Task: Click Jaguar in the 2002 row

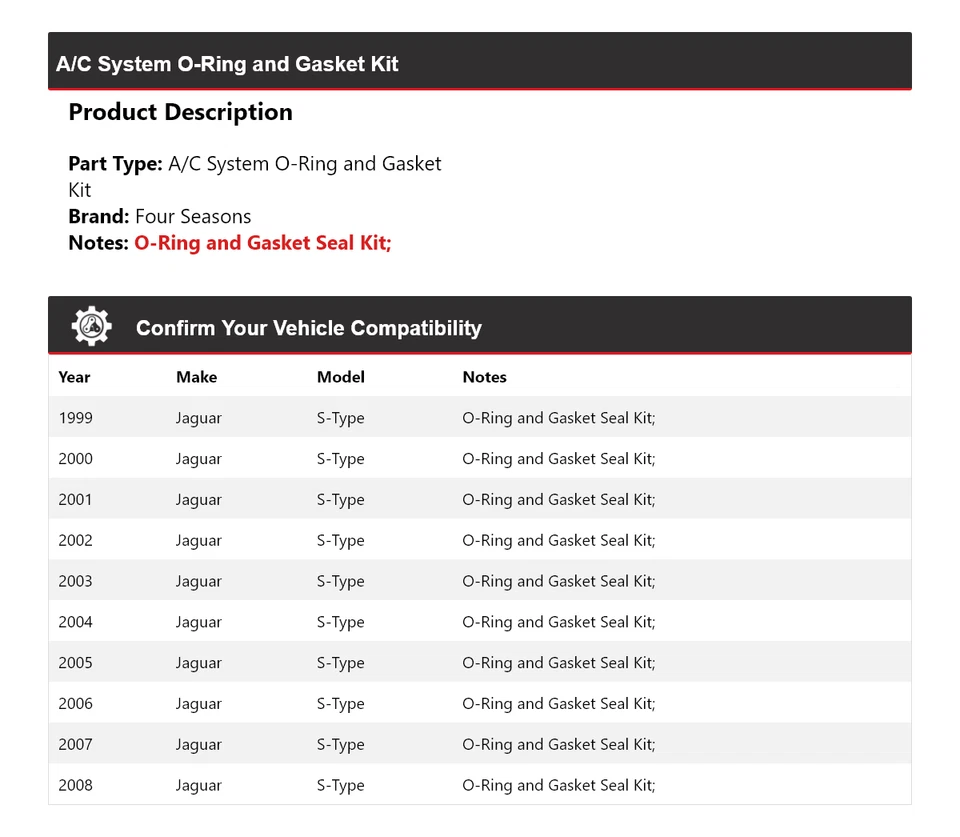Action: (198, 541)
